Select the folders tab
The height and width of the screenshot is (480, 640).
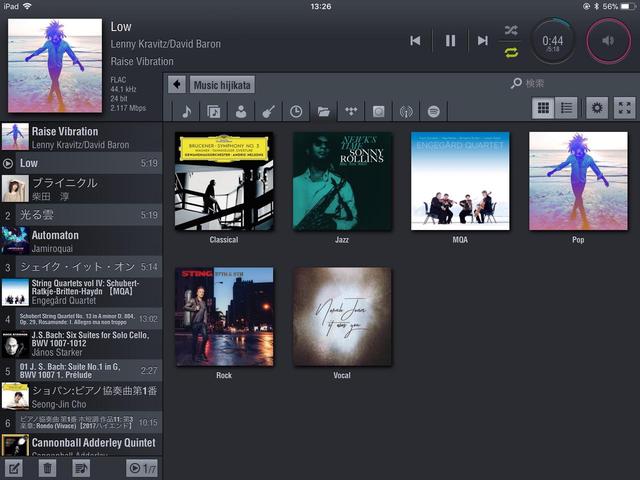324,111
